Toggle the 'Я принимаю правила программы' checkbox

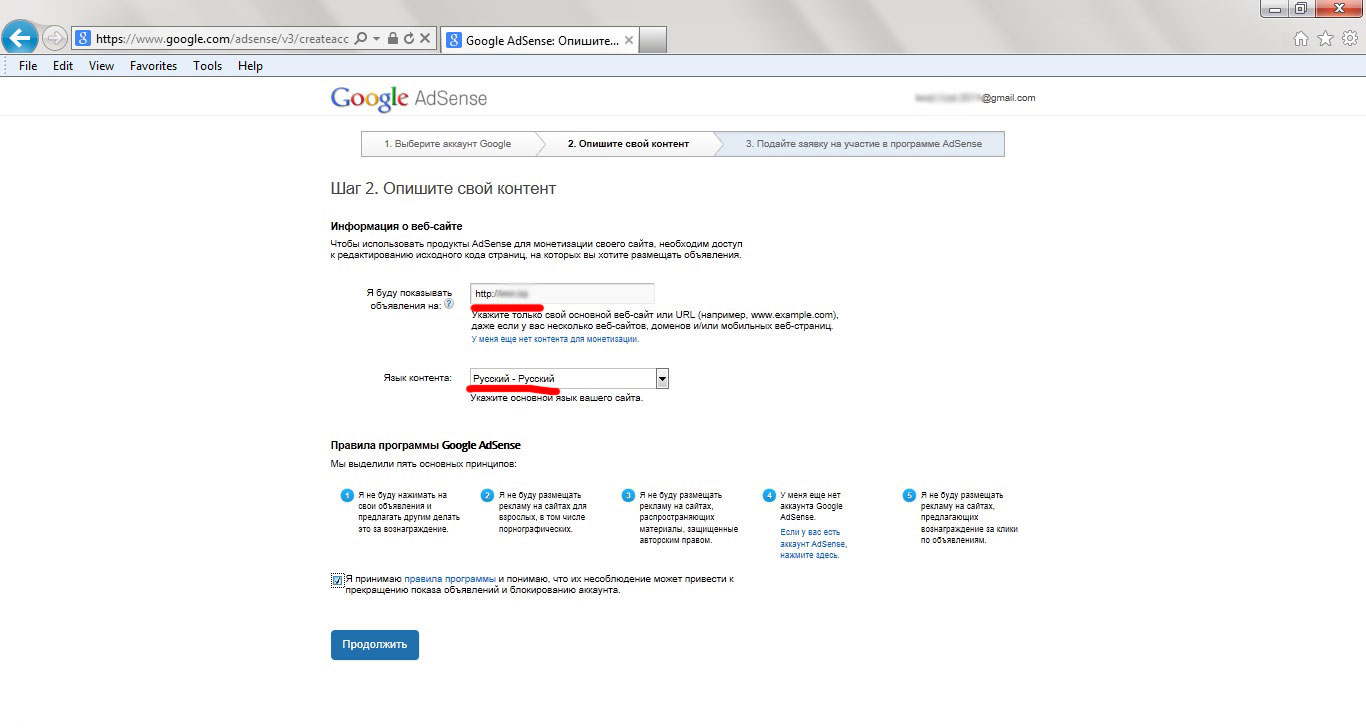tap(337, 580)
